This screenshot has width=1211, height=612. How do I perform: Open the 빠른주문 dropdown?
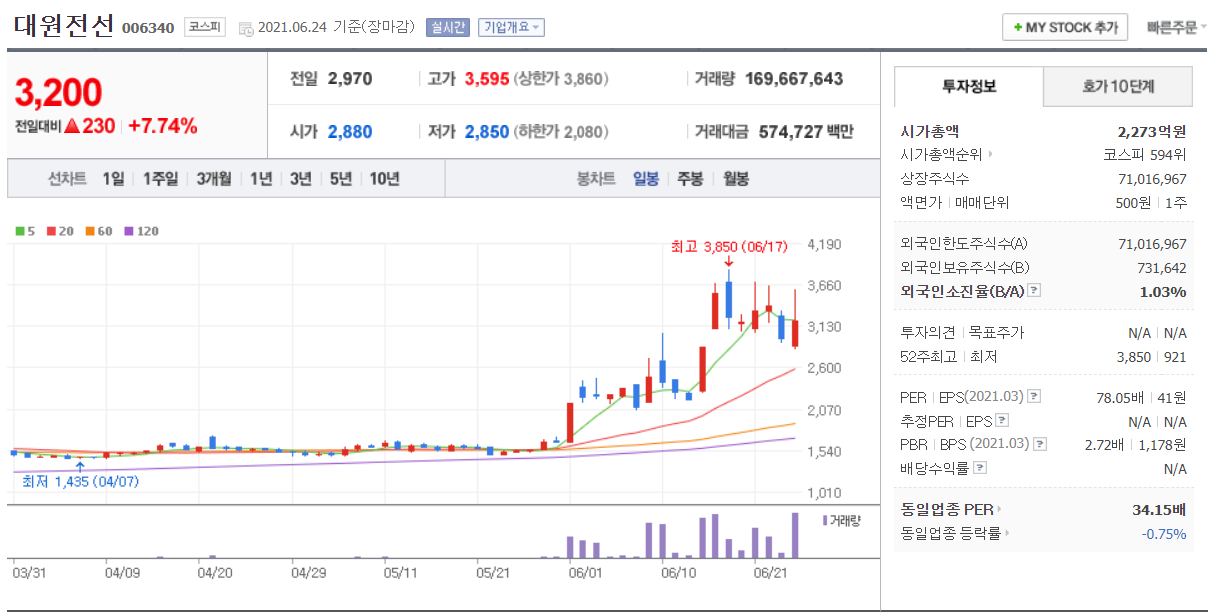[1177, 27]
